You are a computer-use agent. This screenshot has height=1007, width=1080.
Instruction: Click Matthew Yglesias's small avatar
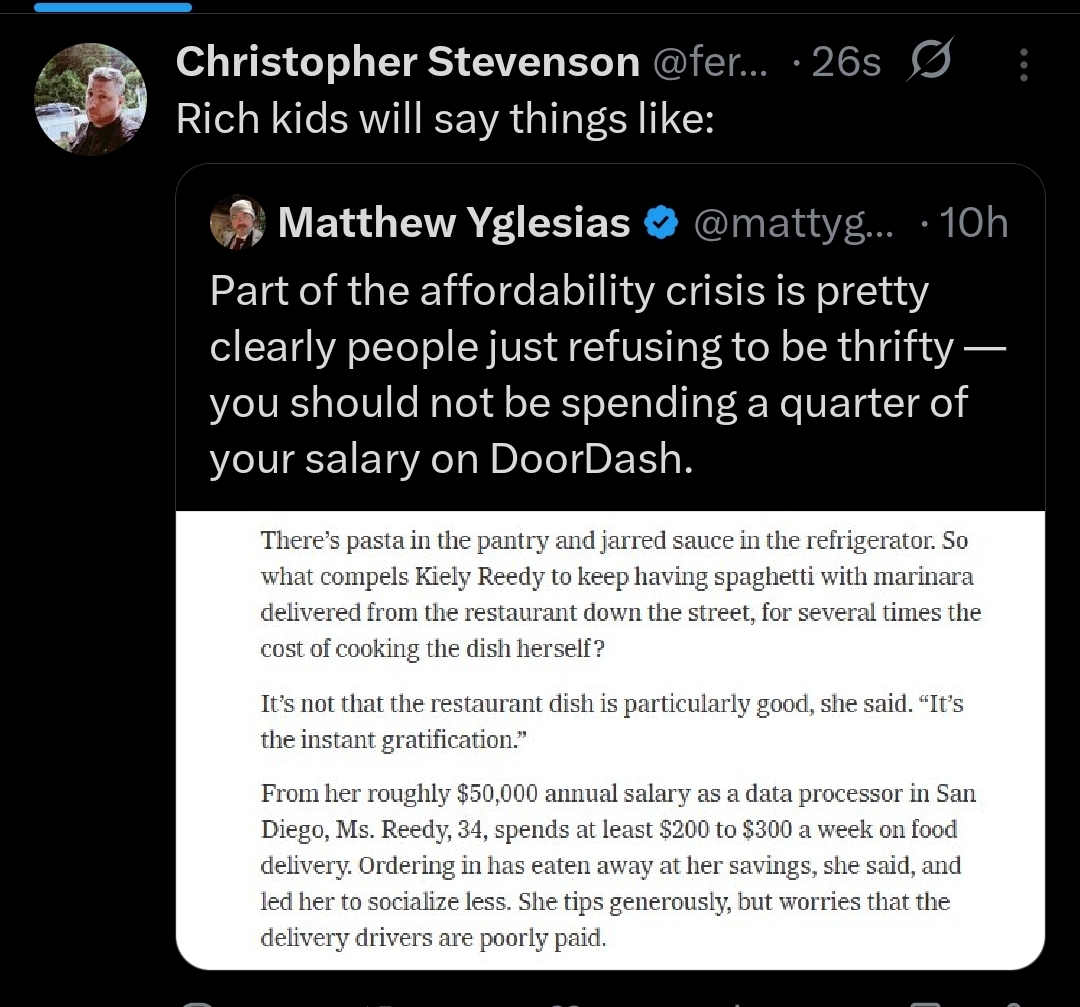[x=238, y=222]
